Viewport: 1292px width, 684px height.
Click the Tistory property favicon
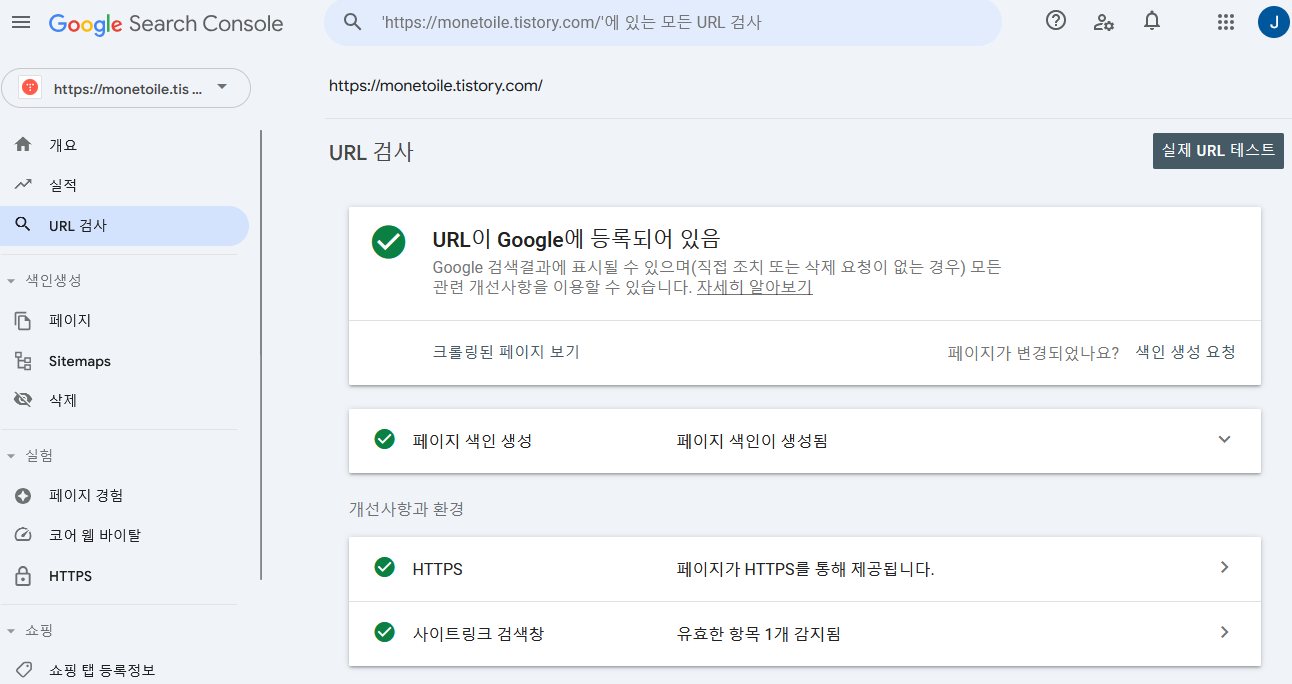30,88
